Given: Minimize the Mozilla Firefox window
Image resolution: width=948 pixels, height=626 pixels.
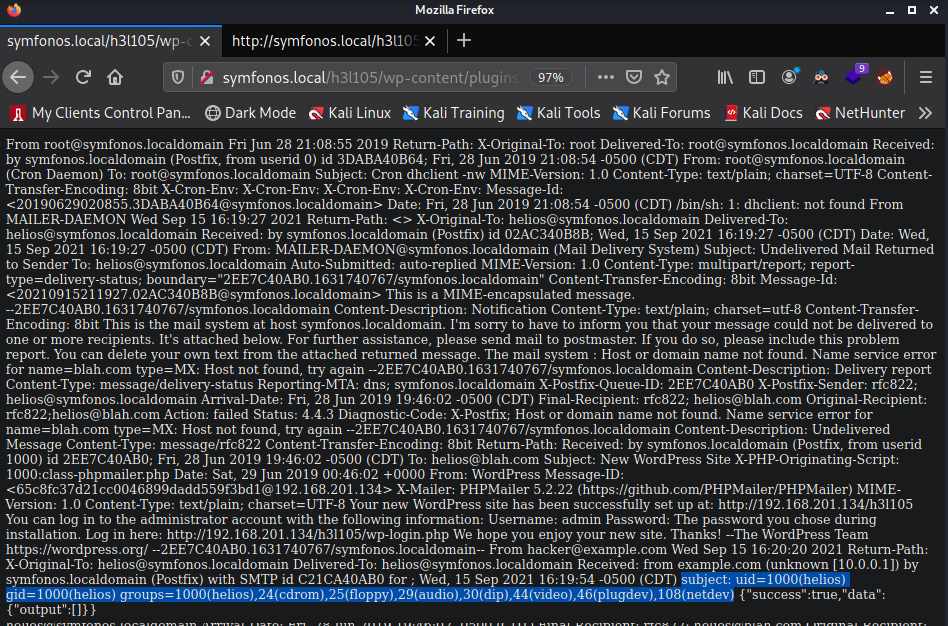Looking at the screenshot, I should click(x=890, y=10).
